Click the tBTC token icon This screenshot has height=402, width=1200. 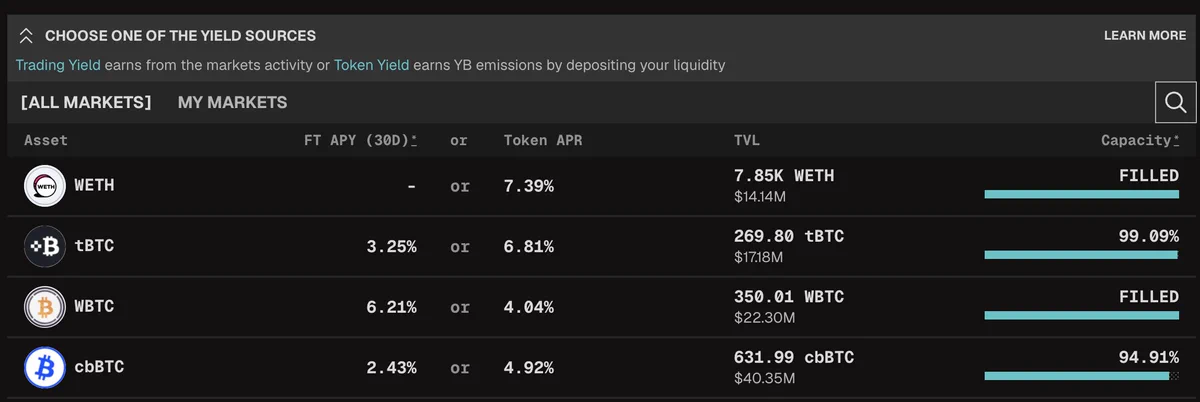coord(45,247)
